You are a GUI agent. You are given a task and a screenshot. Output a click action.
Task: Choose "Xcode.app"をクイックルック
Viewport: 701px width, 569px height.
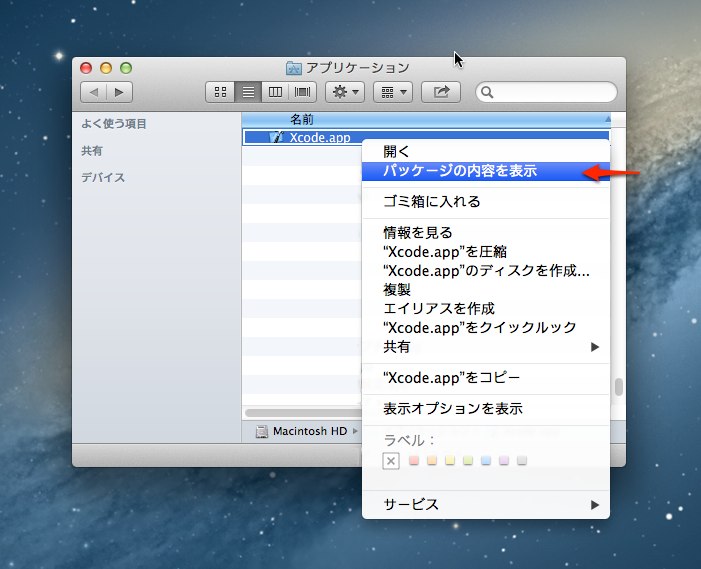point(486,328)
